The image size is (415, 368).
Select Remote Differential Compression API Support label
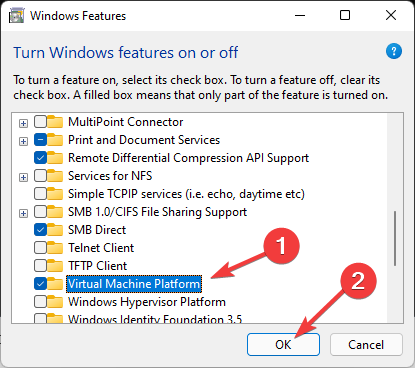[188, 158]
